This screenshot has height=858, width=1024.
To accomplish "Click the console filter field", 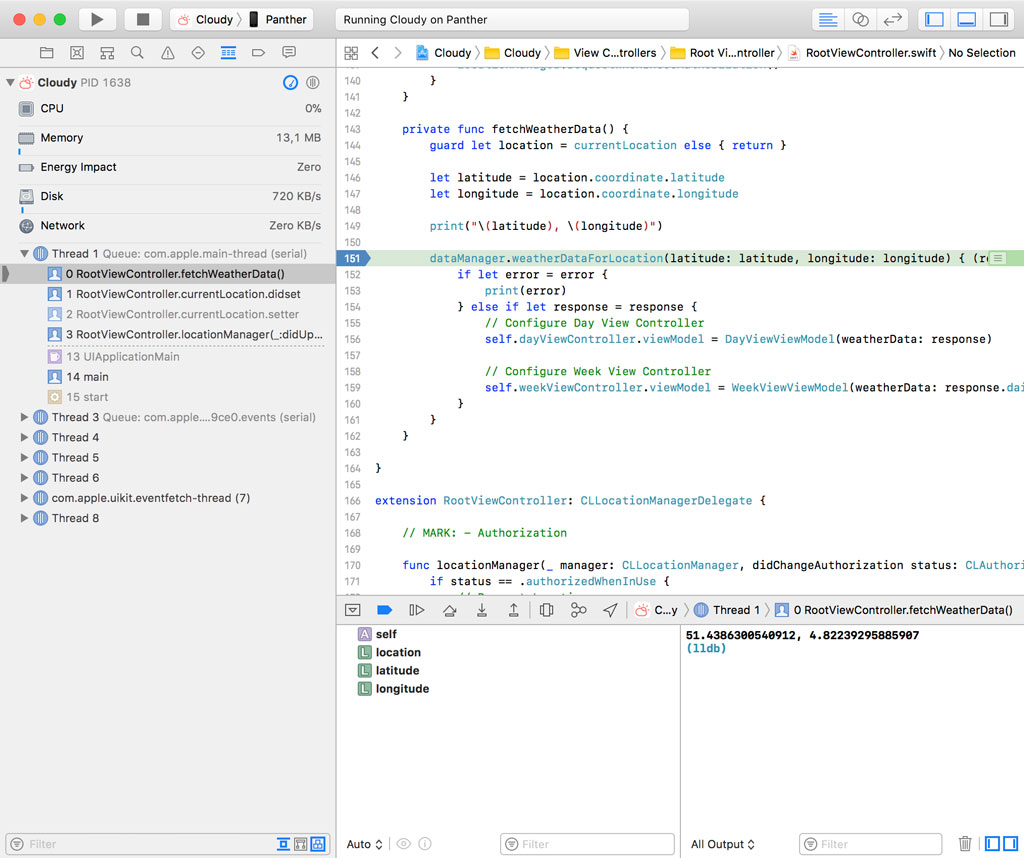I will 869,843.
